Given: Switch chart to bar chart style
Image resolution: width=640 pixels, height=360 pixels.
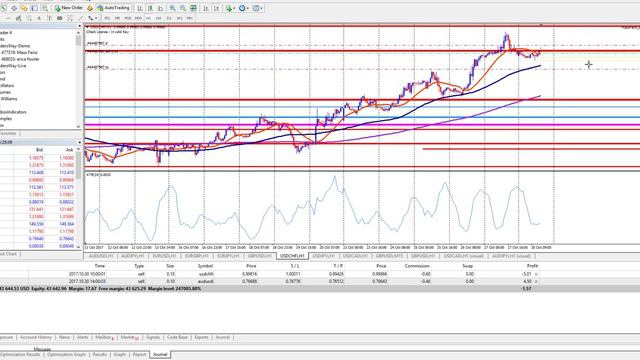Looking at the screenshot, I should tap(140, 8).
